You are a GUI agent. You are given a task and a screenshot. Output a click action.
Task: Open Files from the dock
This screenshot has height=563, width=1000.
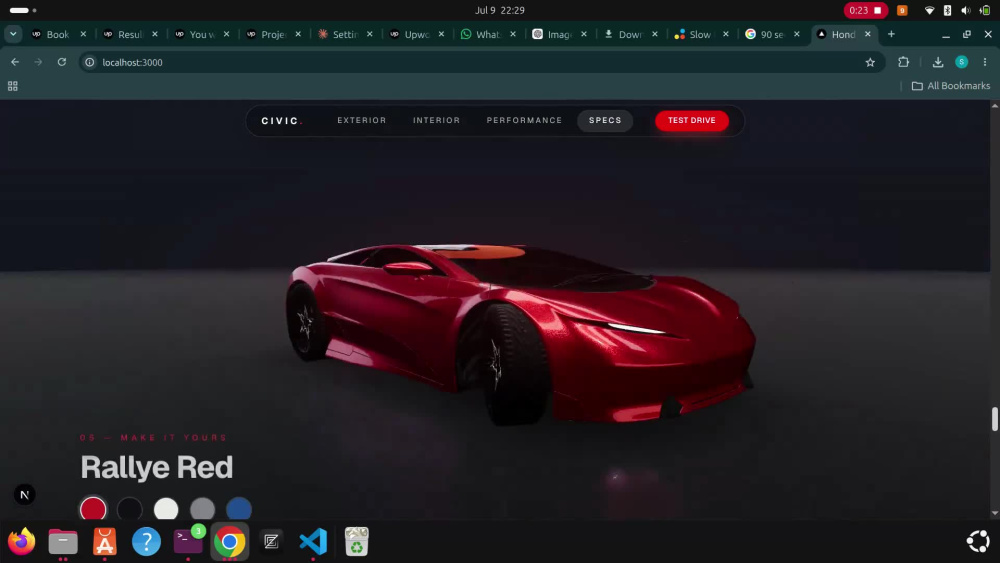coord(63,541)
